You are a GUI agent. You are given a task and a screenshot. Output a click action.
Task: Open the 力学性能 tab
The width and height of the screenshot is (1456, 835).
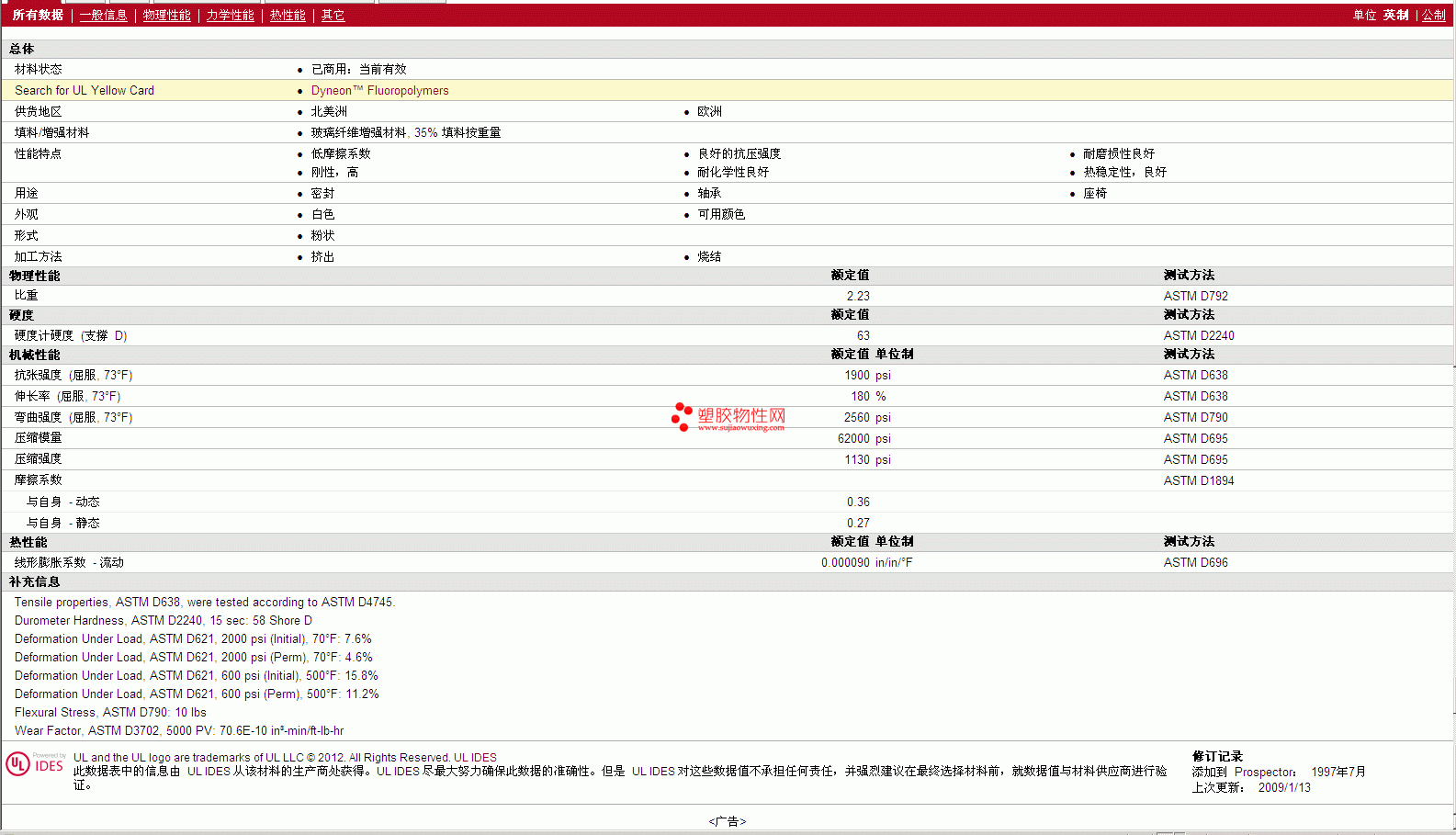click(230, 16)
